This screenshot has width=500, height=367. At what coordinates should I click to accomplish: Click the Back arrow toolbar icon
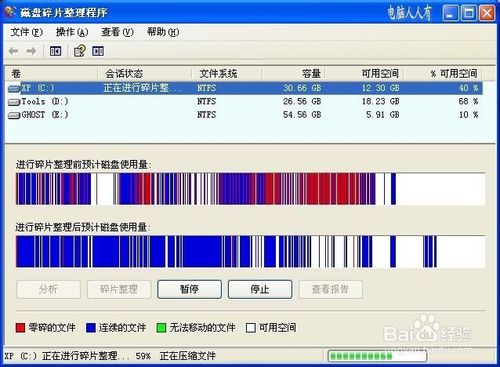click(x=14, y=51)
